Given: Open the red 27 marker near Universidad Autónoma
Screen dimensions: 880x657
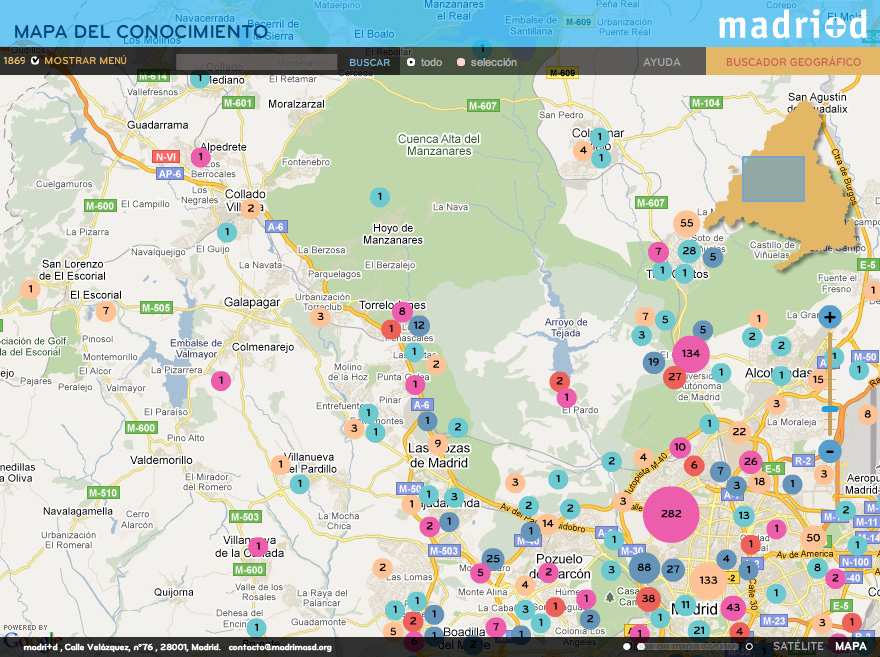Looking at the screenshot, I should [x=675, y=377].
